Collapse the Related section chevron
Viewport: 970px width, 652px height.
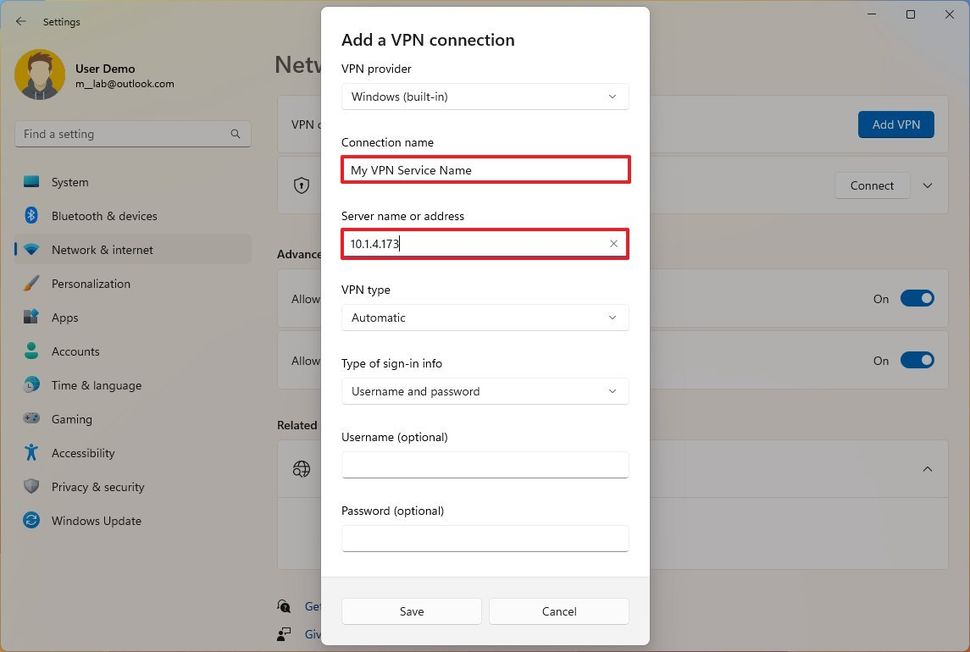click(926, 468)
